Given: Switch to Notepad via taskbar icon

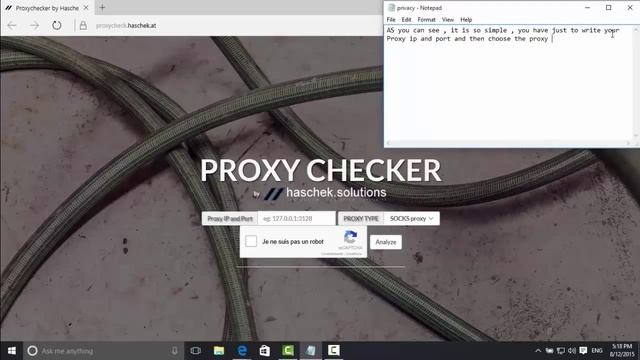Looking at the screenshot, I should (x=311, y=351).
